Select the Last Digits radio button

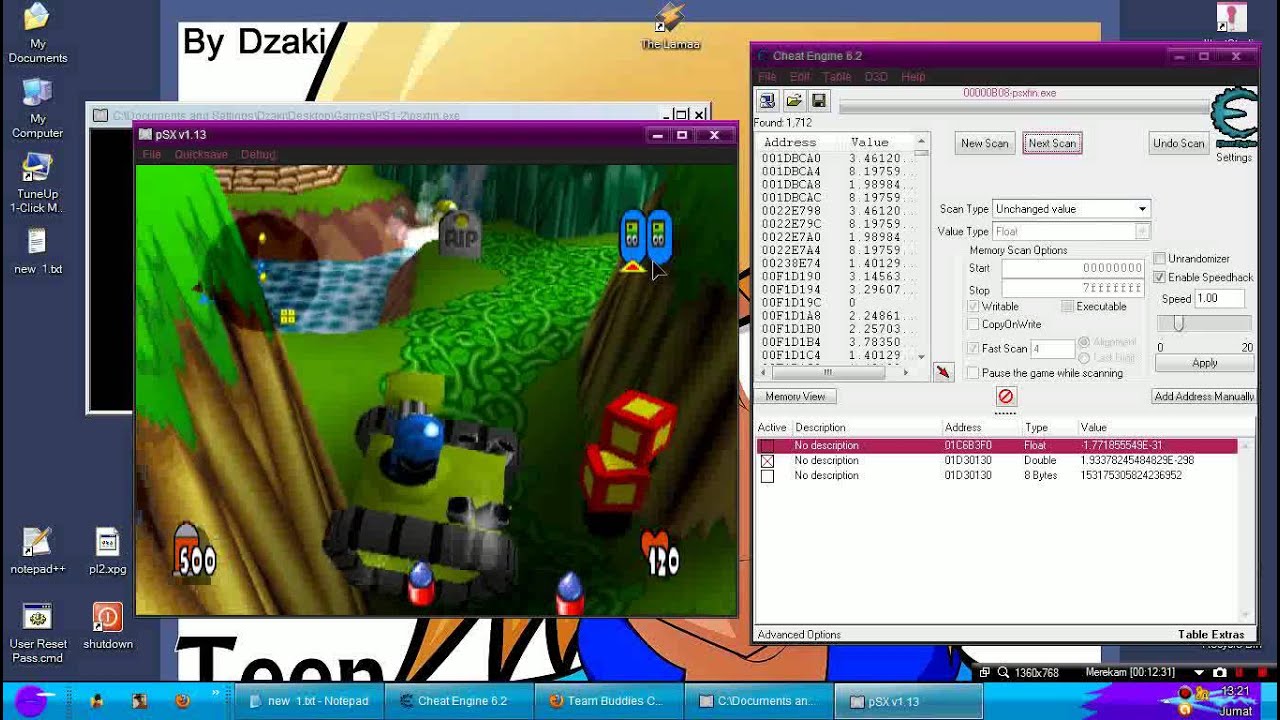tap(1084, 358)
